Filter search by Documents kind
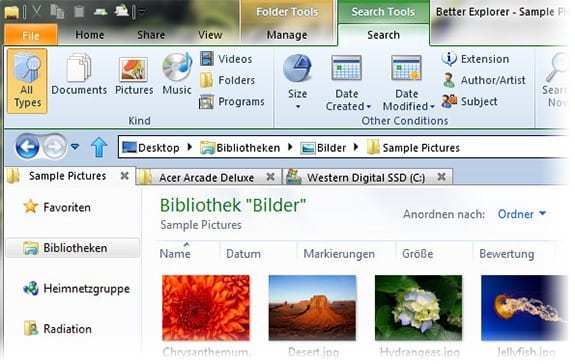 79,74
